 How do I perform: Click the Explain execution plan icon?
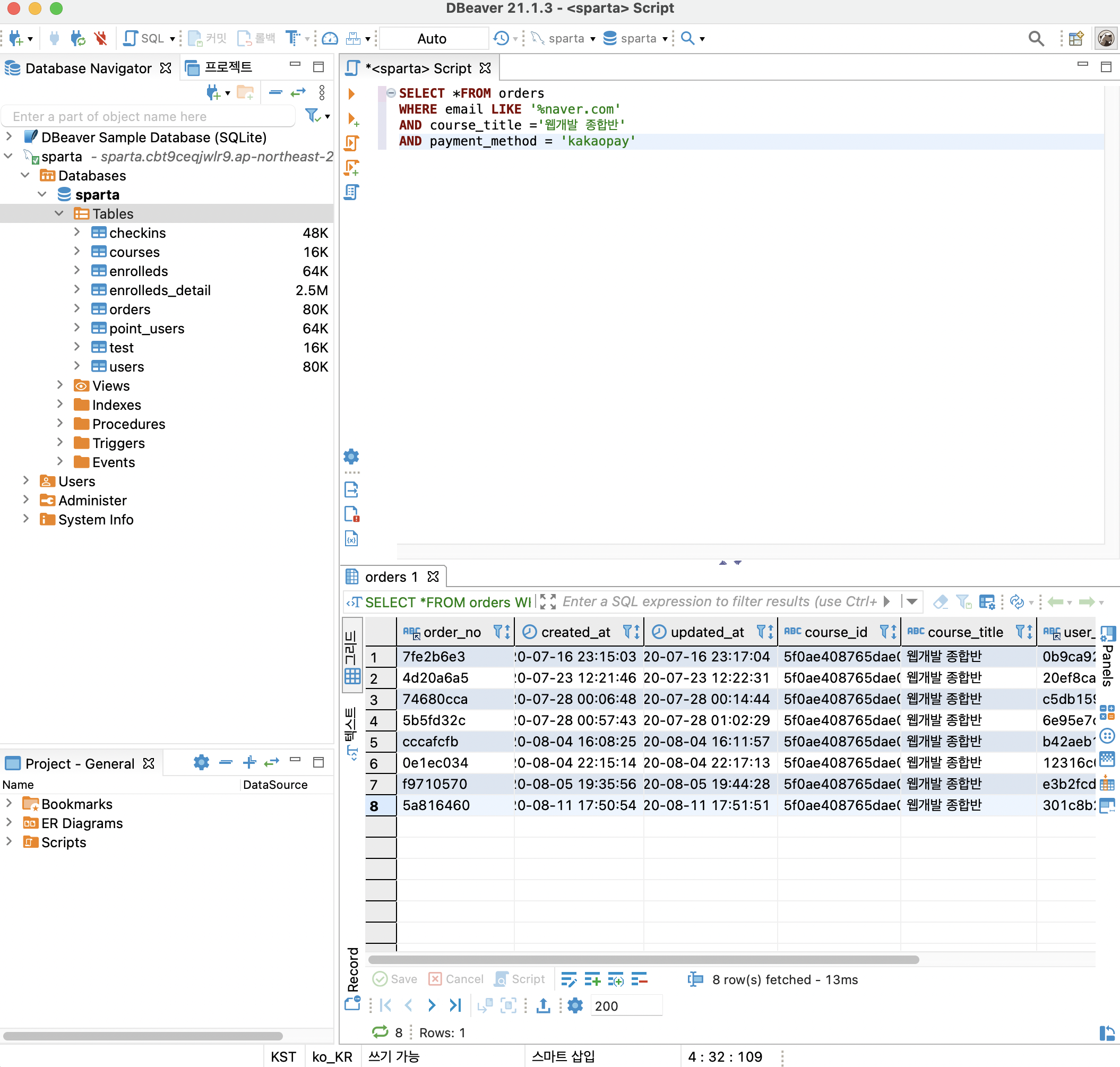(351, 192)
